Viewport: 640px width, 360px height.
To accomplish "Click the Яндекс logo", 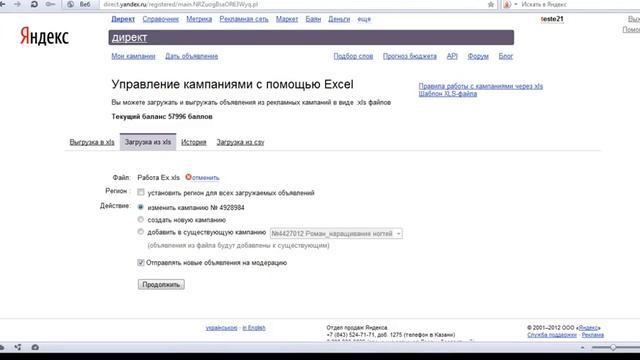I will tap(44, 36).
